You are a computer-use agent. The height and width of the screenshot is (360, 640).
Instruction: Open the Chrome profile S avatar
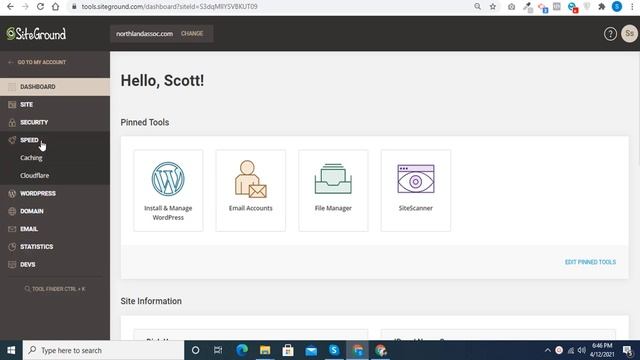click(617, 7)
